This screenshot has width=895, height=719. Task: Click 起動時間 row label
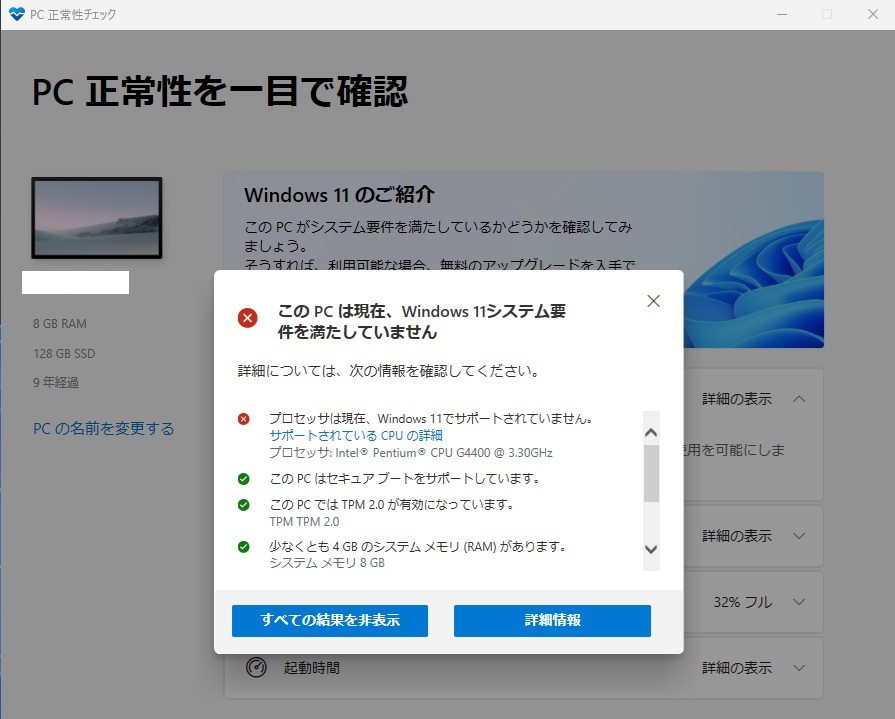click(x=312, y=668)
